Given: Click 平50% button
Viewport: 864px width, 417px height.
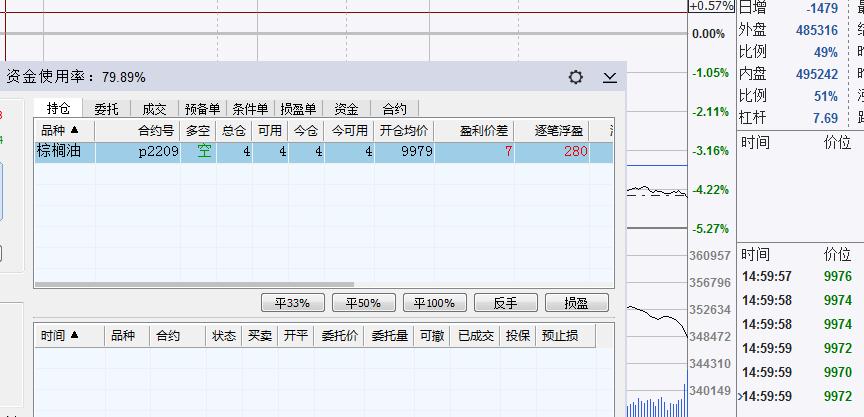Looking at the screenshot, I should [364, 303].
